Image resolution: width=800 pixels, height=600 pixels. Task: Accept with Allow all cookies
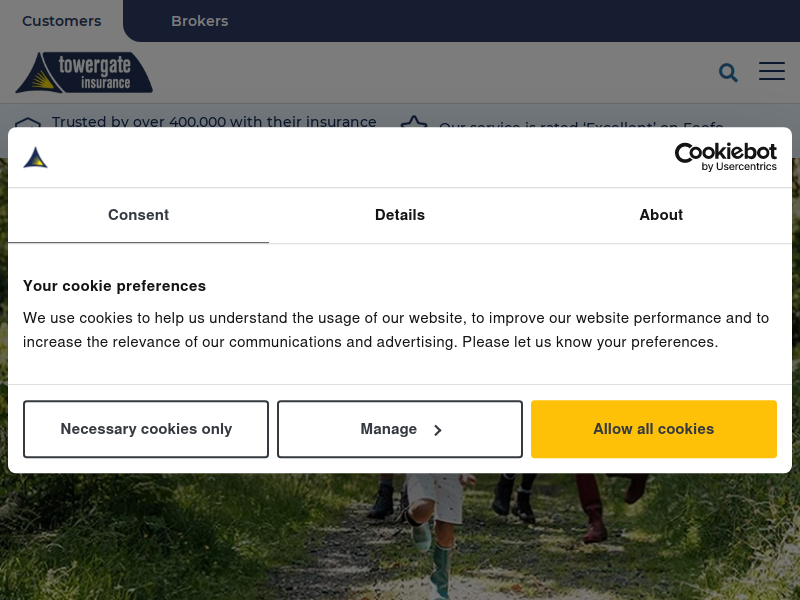(654, 429)
